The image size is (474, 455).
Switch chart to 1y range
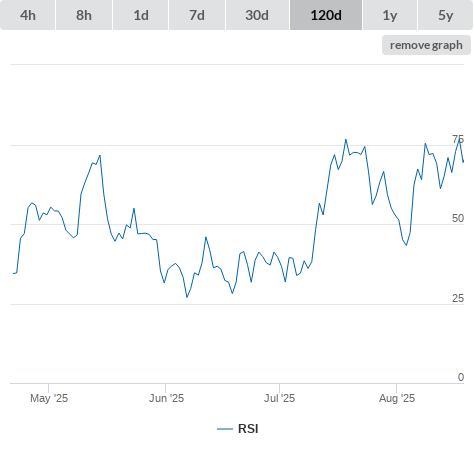point(390,15)
